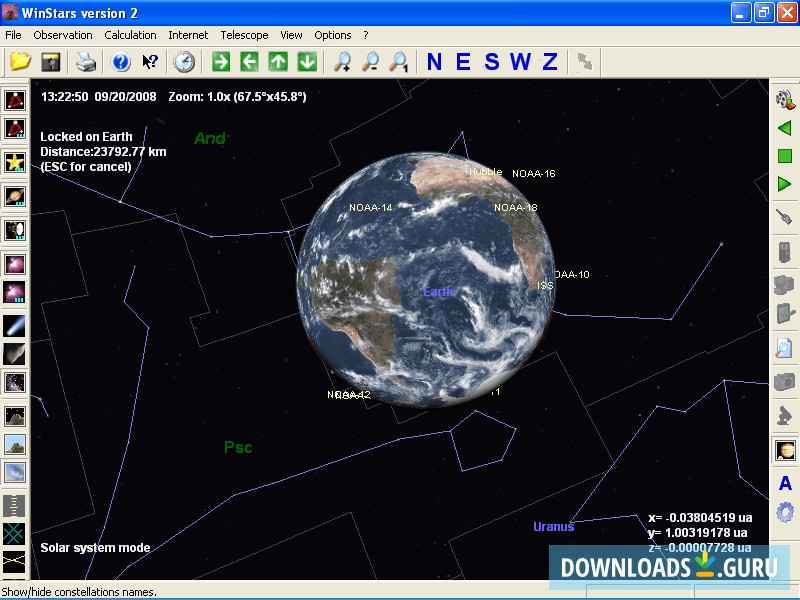The height and width of the screenshot is (600, 800).
Task: Click the greyed phone device icon
Action: pyautogui.click(x=785, y=252)
